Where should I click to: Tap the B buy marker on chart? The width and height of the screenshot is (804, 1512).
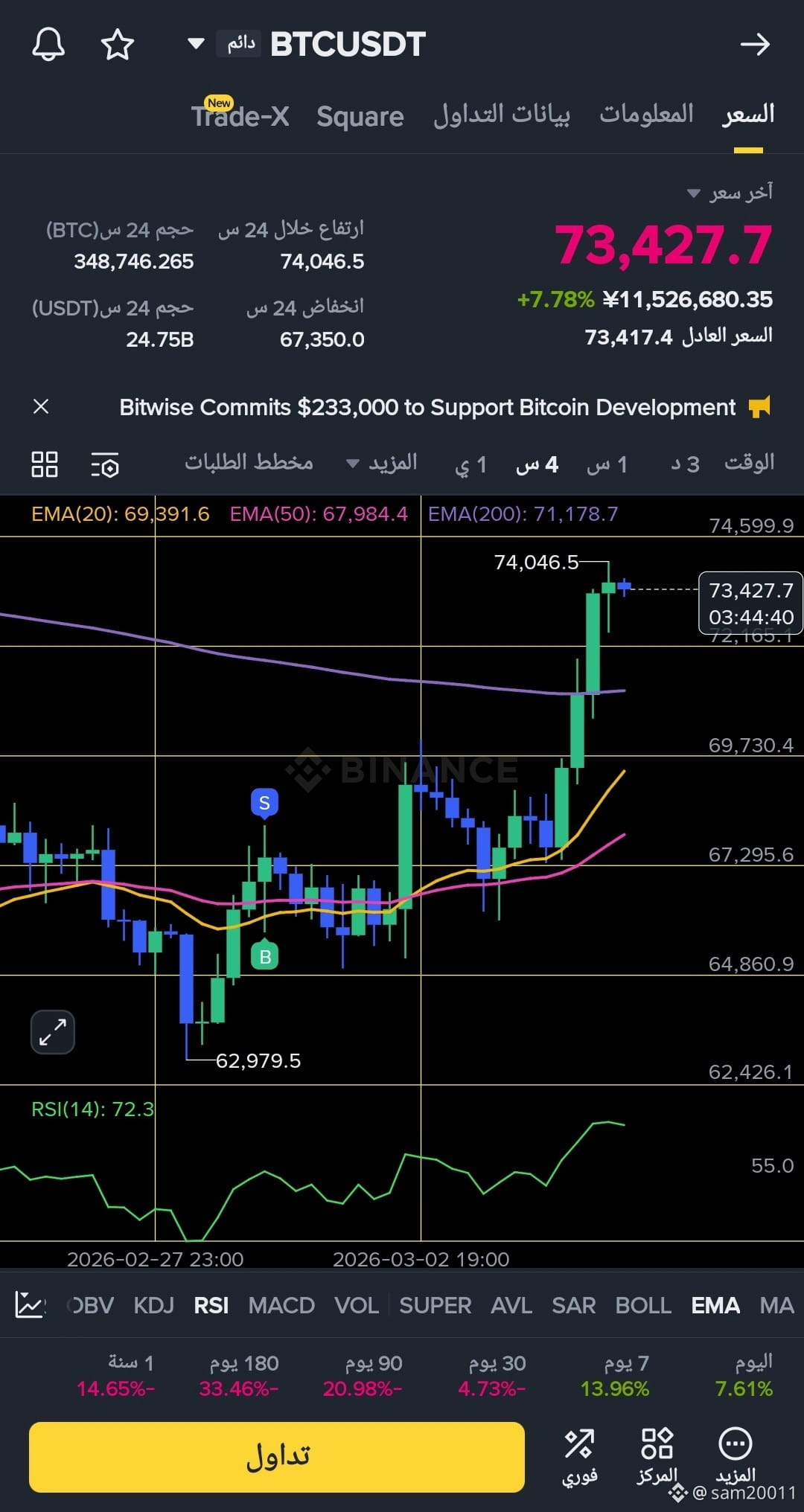pyautogui.click(x=265, y=955)
